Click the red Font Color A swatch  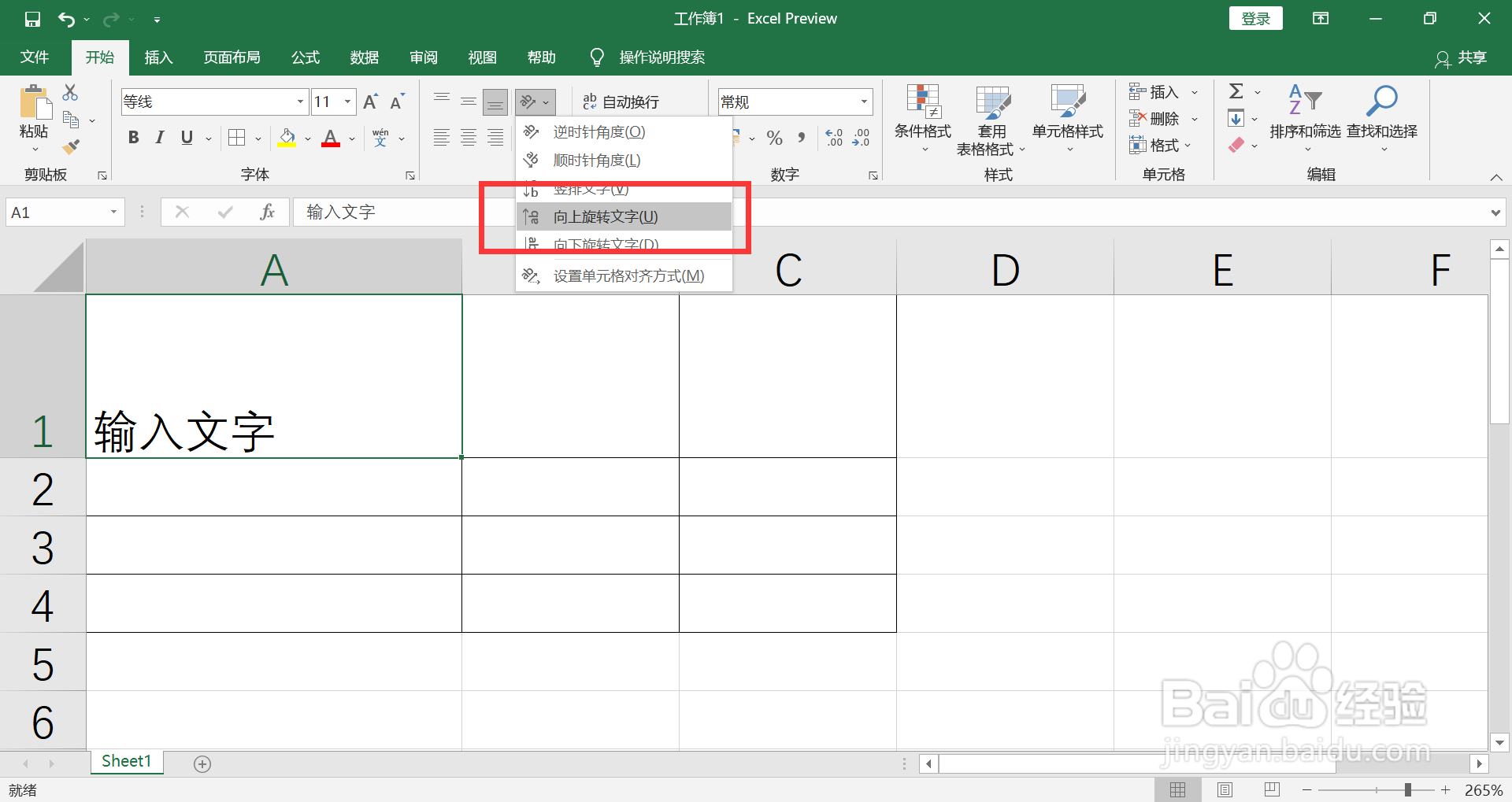coord(331,138)
